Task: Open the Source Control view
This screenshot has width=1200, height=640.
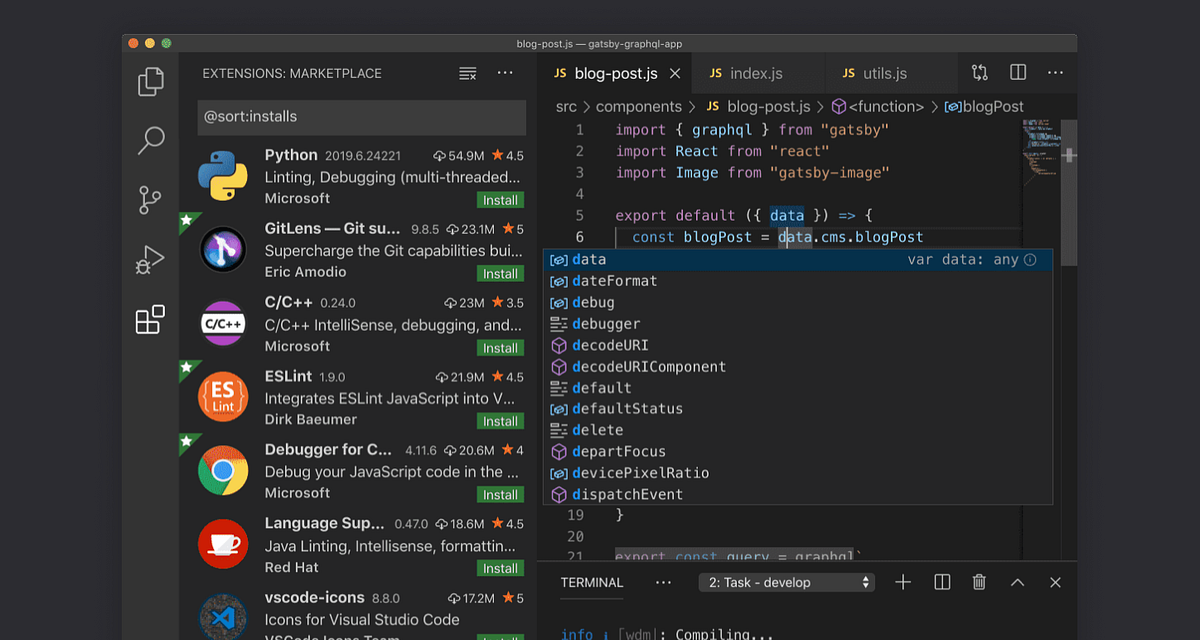Action: coord(150,200)
